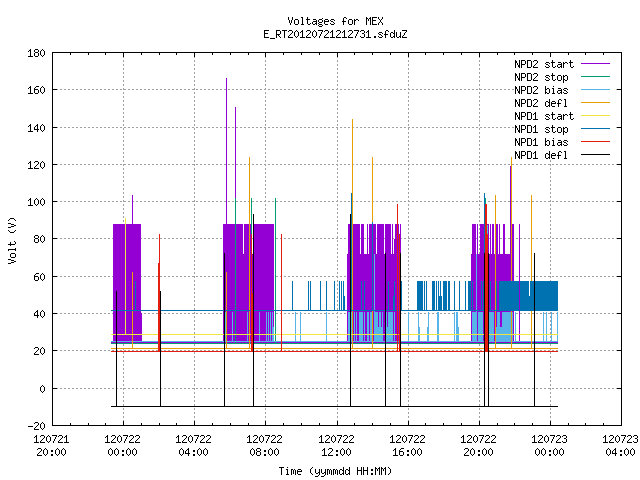The height and width of the screenshot is (480, 640).
Task: Click x-axis label 120721 20:00
Action: 51,446
